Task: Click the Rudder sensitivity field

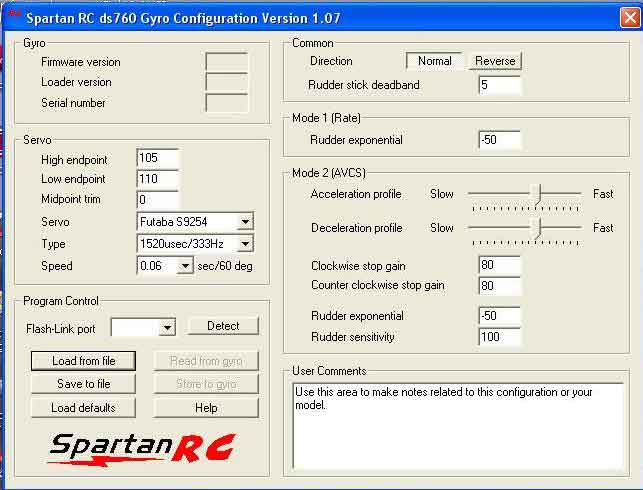Action: [x=499, y=337]
